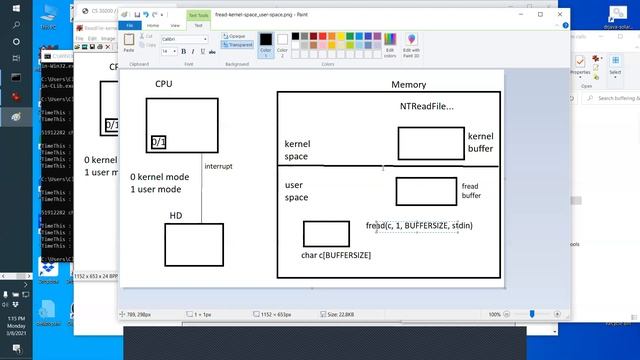Select the Text ribbon tab
Image resolution: width=640 pixels, height=360 pixels.
point(198,26)
